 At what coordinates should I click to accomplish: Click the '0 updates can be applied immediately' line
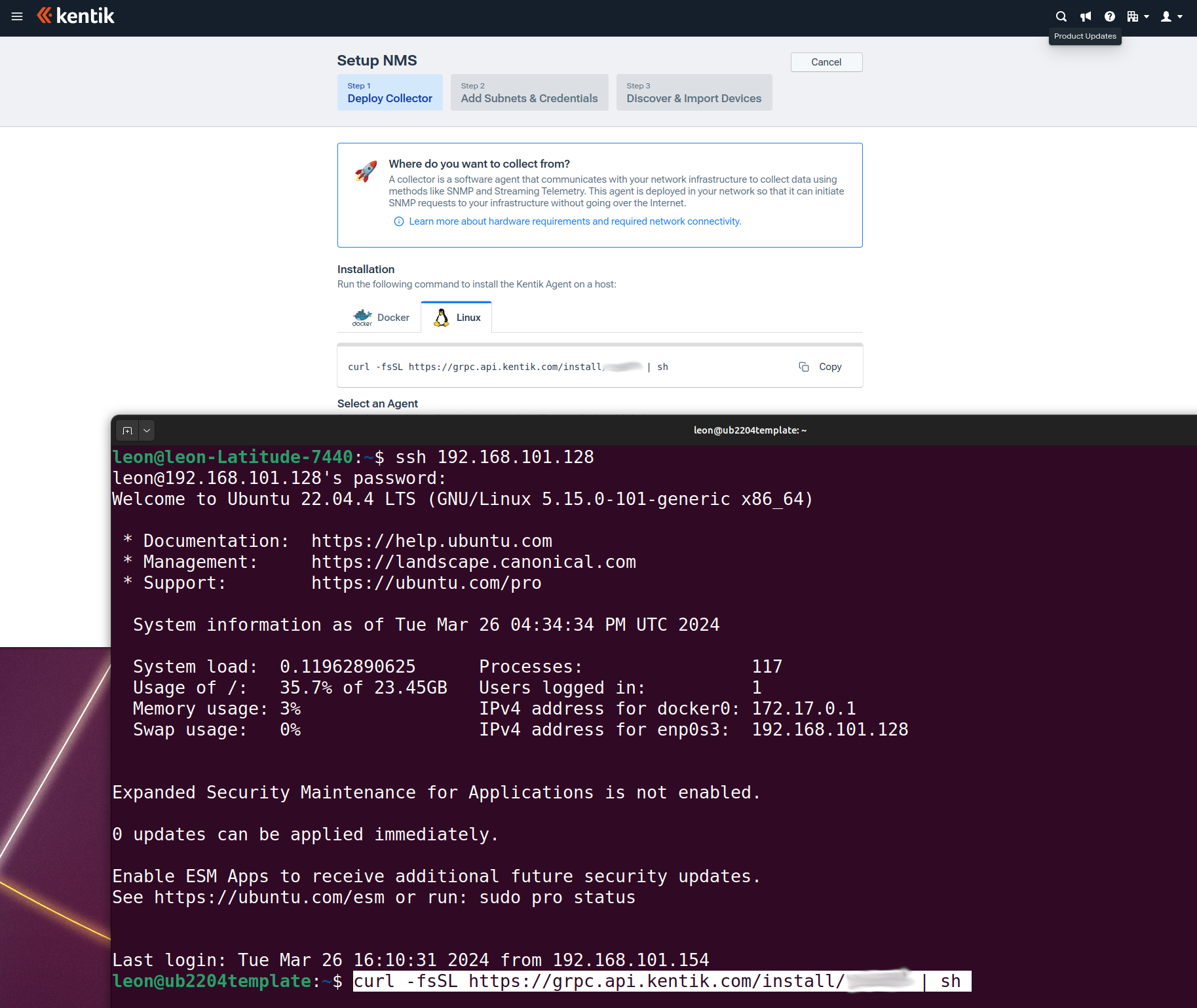pyautogui.click(x=305, y=834)
